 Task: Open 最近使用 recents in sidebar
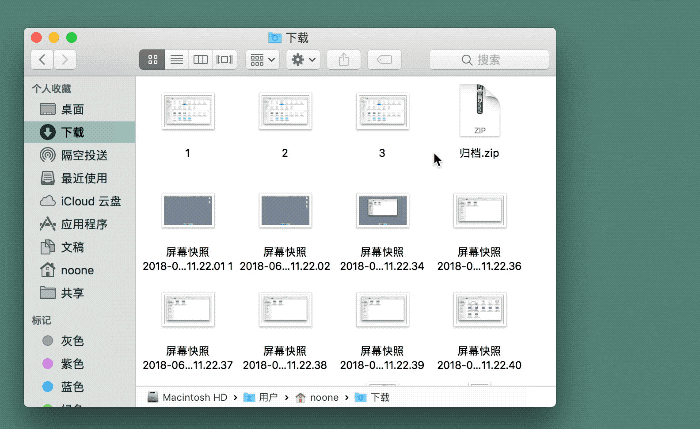[83, 178]
